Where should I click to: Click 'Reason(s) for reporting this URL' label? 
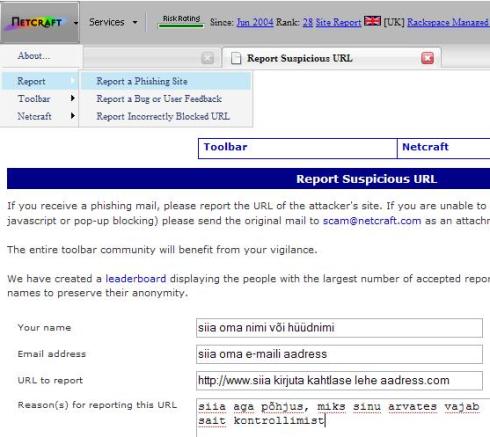[x=97, y=405]
